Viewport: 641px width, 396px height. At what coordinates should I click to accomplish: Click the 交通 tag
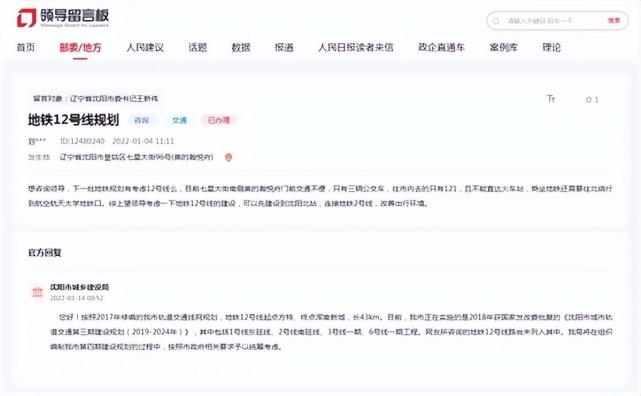tap(179, 120)
